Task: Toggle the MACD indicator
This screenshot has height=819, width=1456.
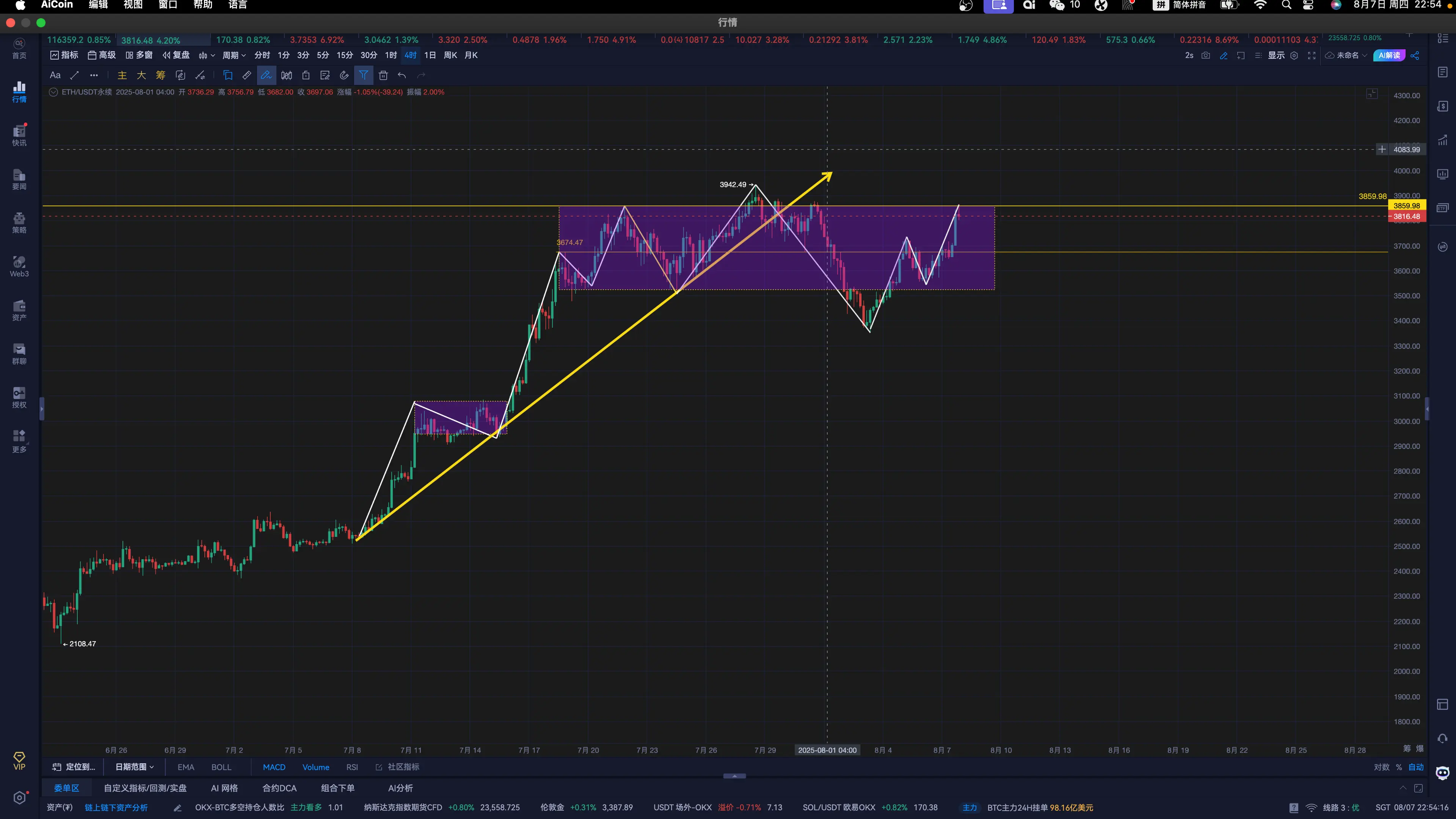Action: tap(274, 767)
